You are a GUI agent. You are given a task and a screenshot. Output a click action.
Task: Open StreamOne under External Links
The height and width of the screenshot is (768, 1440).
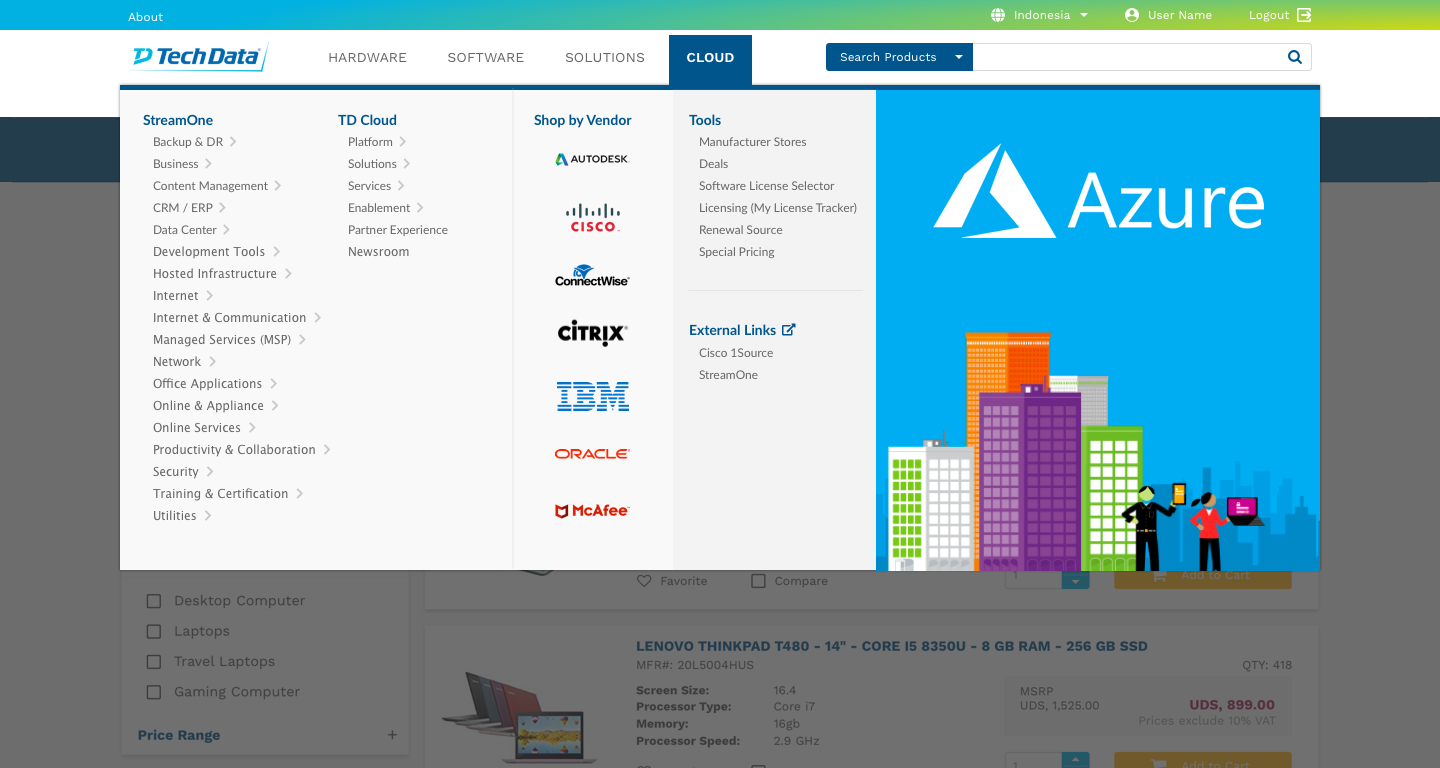coord(729,375)
